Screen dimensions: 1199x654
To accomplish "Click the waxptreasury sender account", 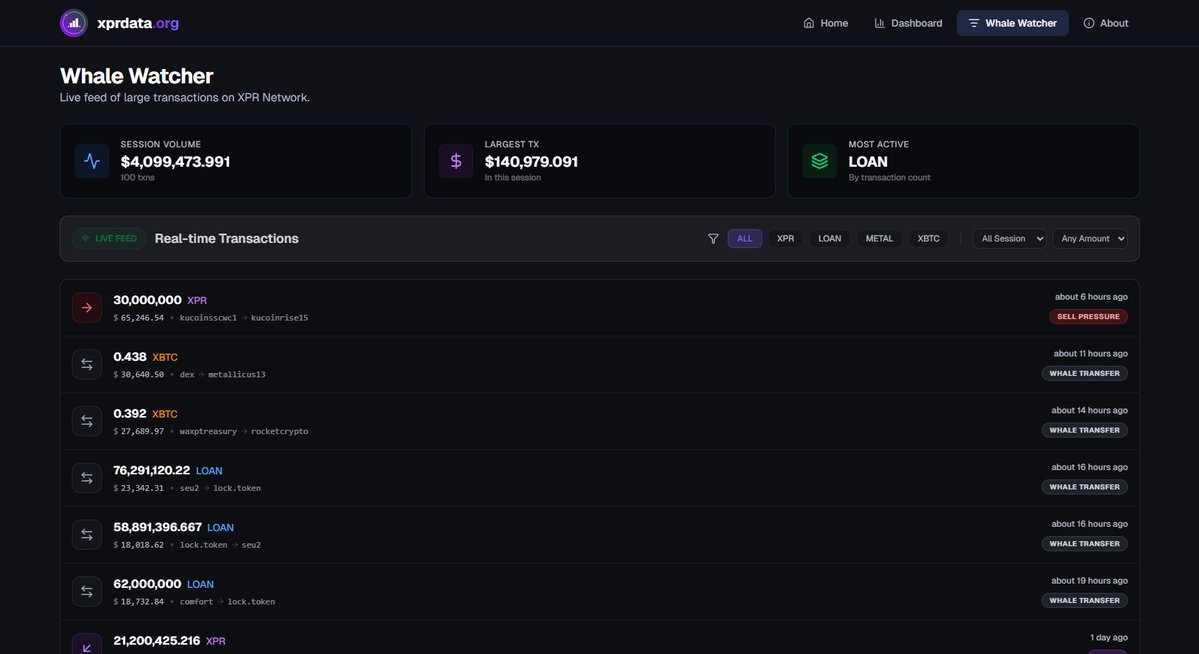I will [208, 431].
